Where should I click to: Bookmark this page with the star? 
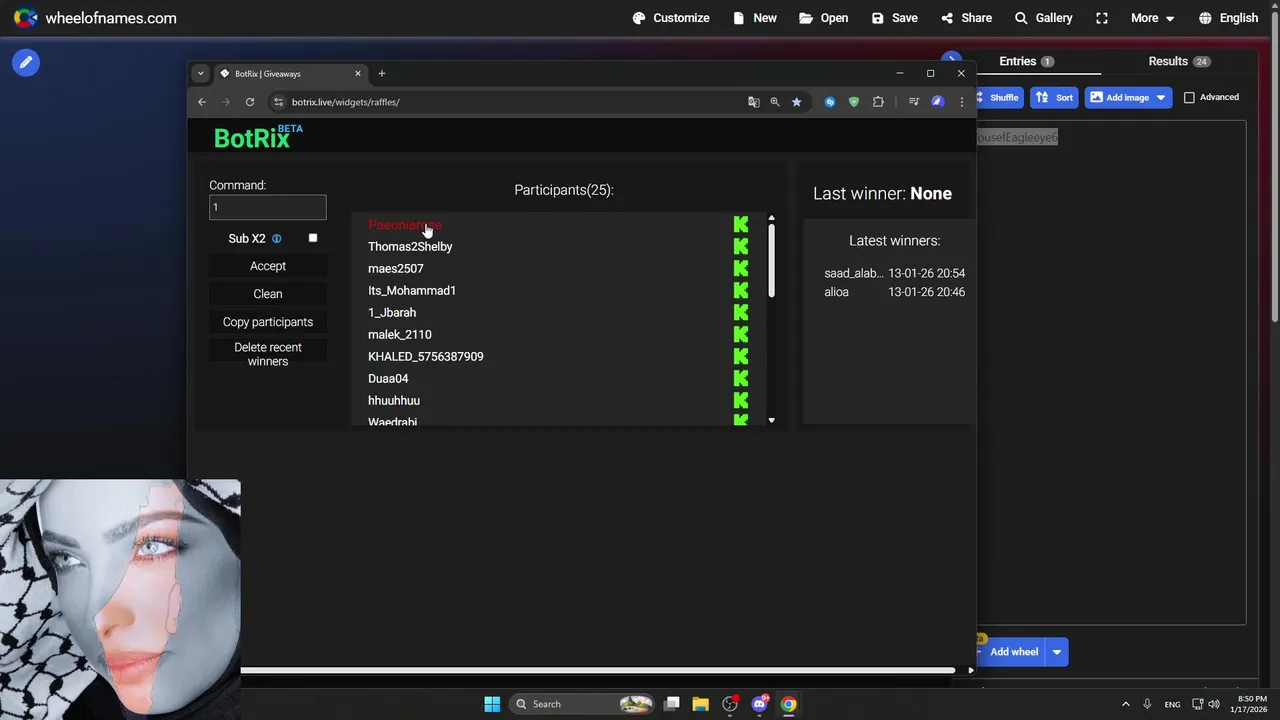tap(796, 102)
